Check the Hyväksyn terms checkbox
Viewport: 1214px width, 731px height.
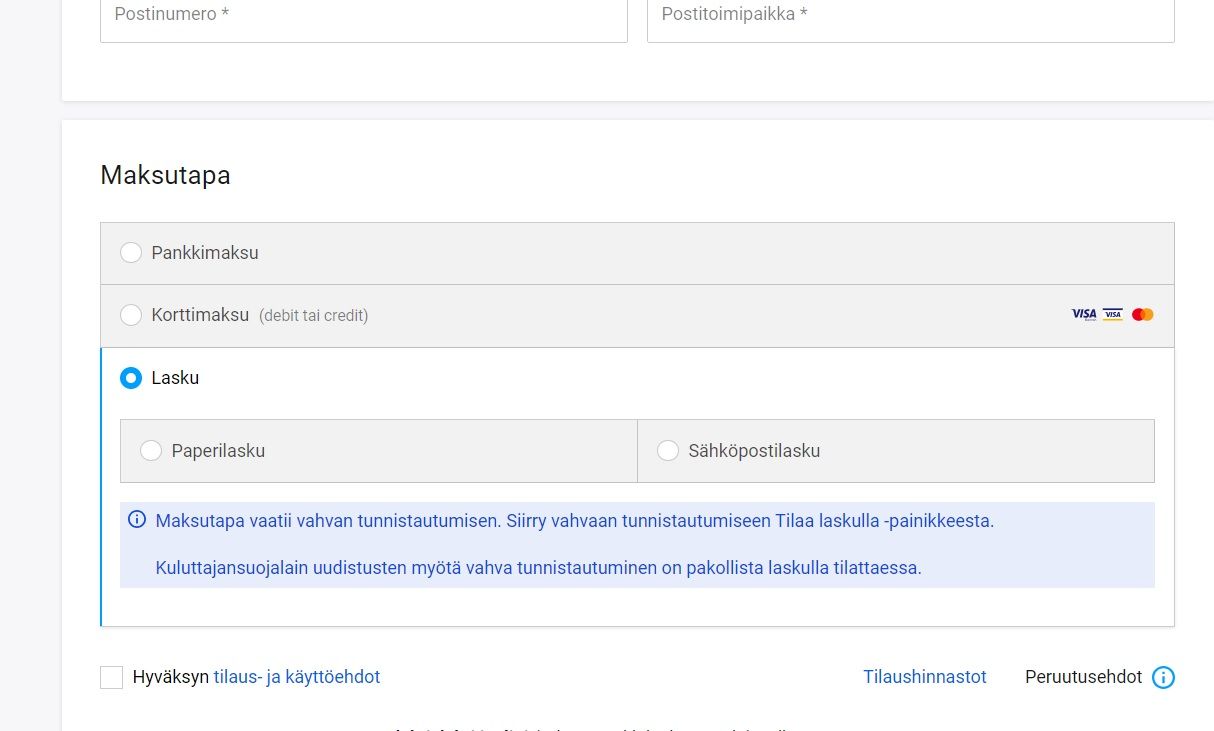click(x=111, y=677)
